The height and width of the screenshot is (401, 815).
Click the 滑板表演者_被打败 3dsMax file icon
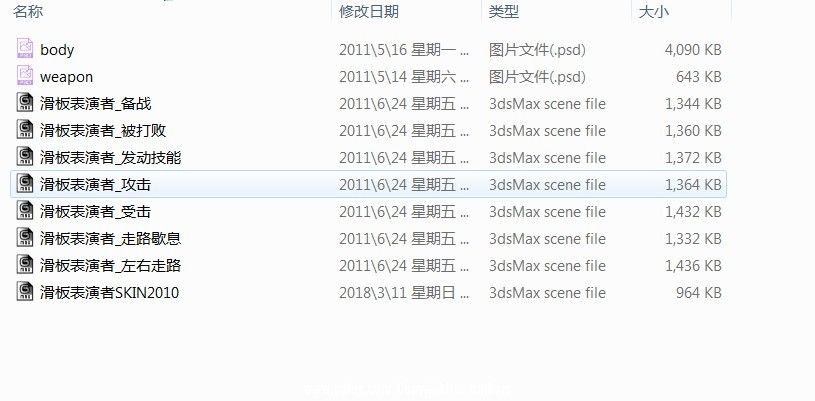coord(25,130)
